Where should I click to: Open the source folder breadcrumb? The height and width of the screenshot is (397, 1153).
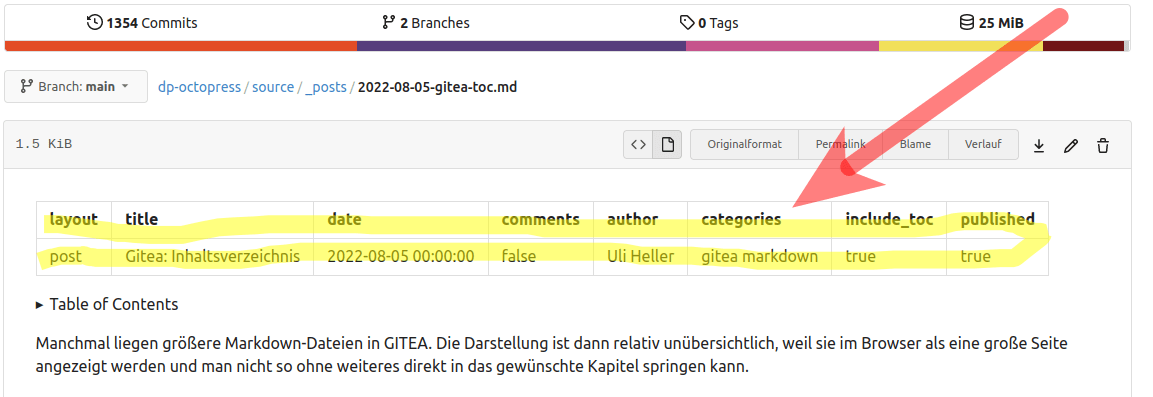coord(273,87)
